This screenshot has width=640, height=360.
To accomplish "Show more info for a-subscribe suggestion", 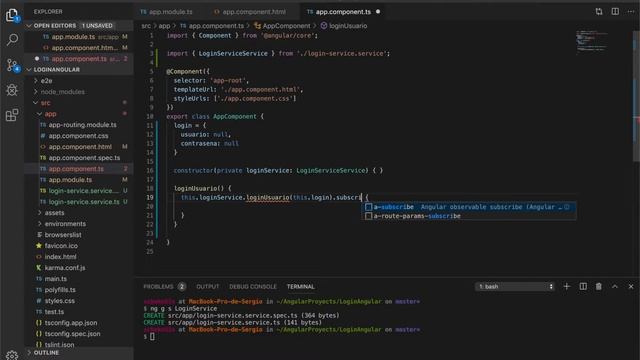I will [567, 207].
